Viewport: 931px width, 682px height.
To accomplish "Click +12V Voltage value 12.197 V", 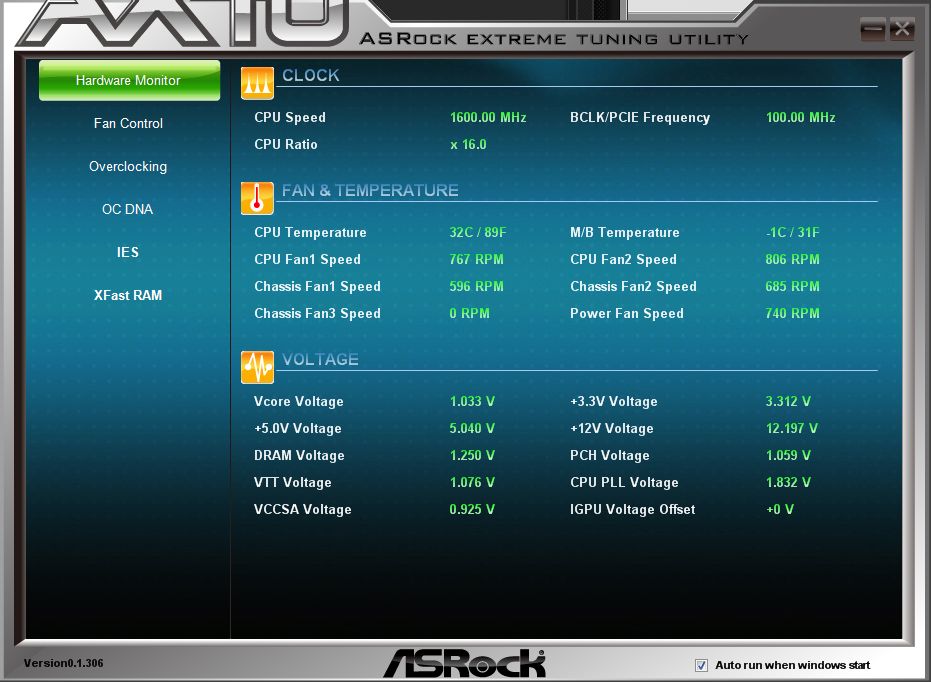I will coord(791,429).
